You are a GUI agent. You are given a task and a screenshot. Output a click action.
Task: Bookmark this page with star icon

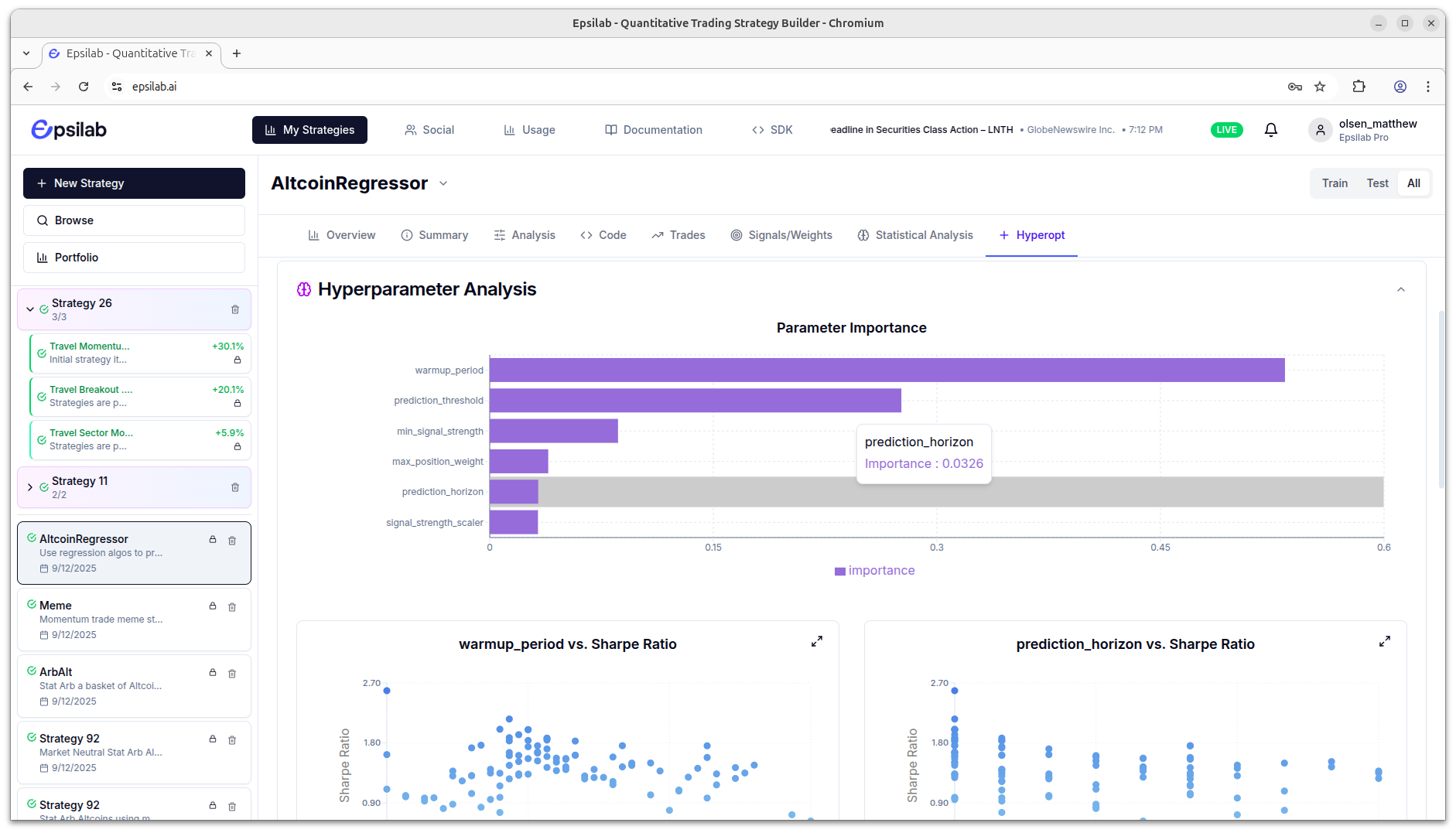1320,87
